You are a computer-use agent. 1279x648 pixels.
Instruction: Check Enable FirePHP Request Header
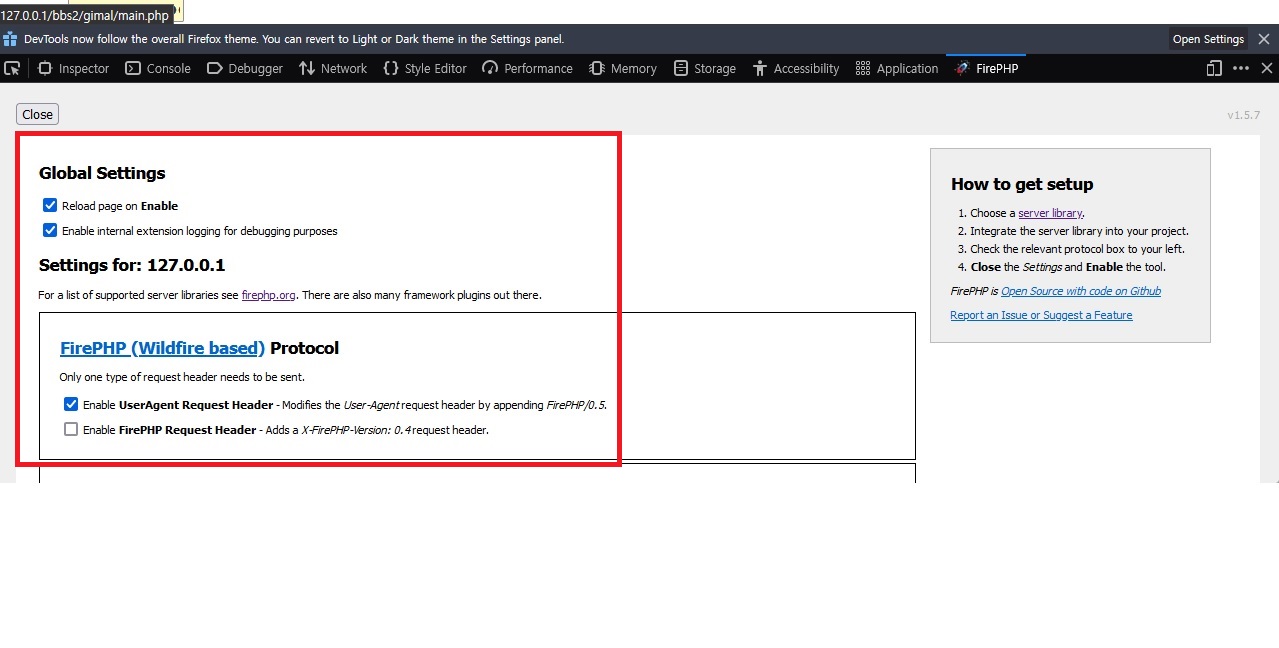point(71,429)
